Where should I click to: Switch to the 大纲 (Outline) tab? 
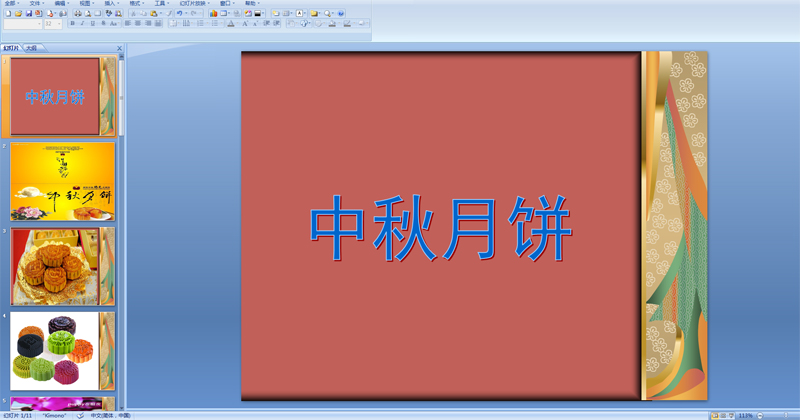(x=32, y=48)
